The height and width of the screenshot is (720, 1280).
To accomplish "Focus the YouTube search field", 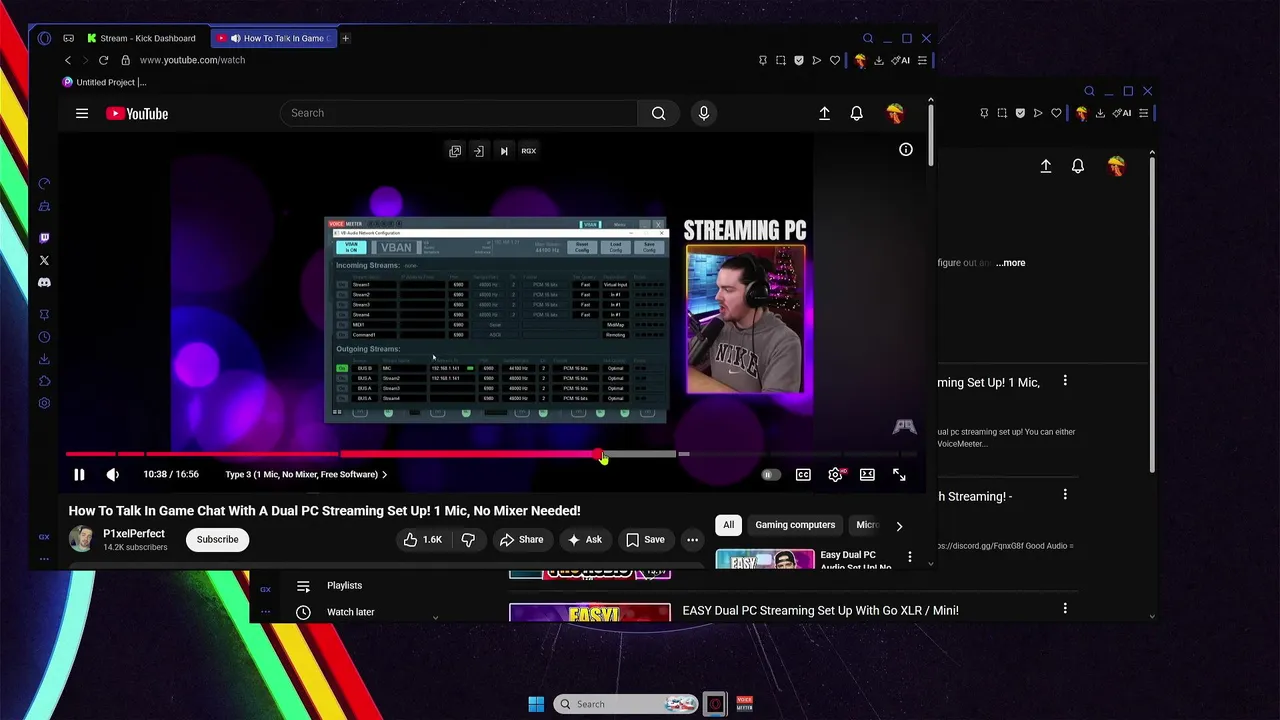I will point(458,113).
